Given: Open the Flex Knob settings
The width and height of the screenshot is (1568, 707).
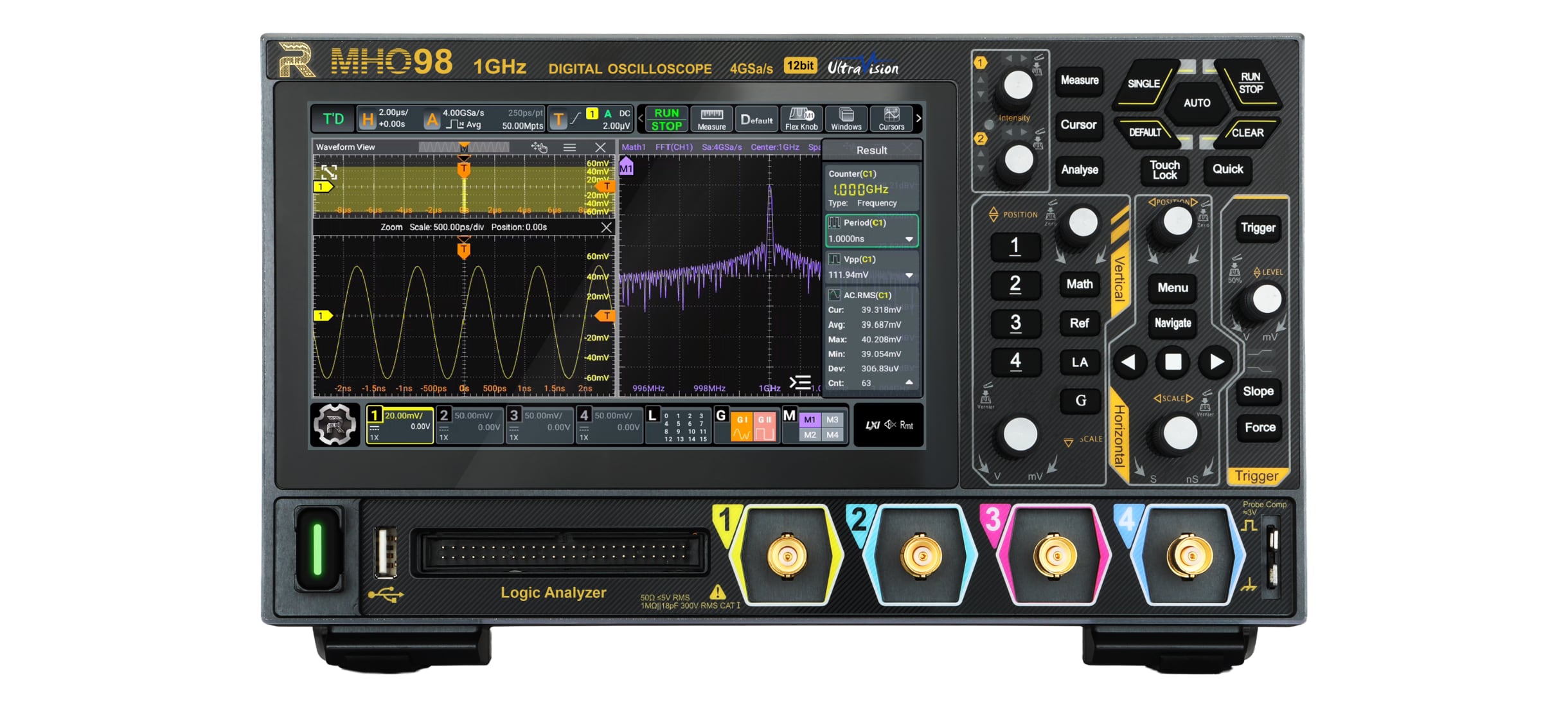Looking at the screenshot, I should 801,120.
